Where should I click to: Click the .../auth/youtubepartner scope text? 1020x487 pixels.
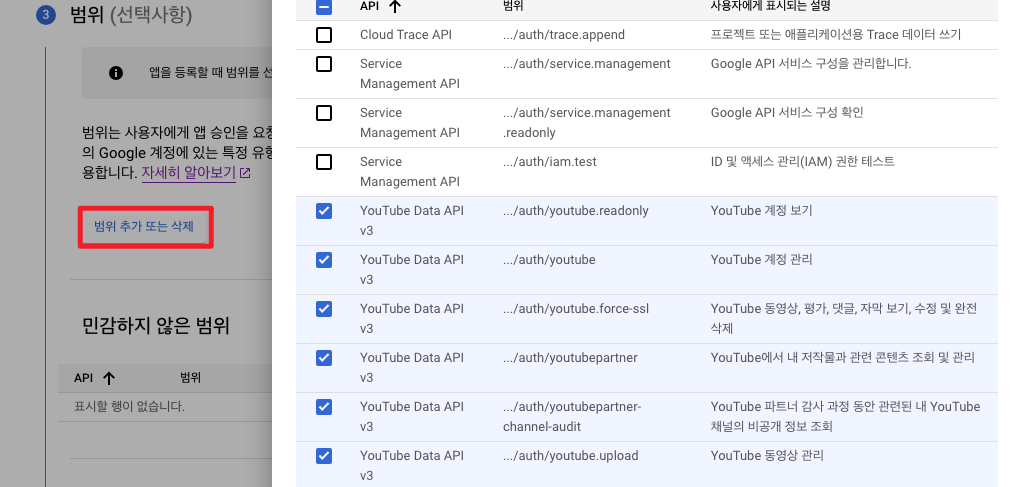570,358
